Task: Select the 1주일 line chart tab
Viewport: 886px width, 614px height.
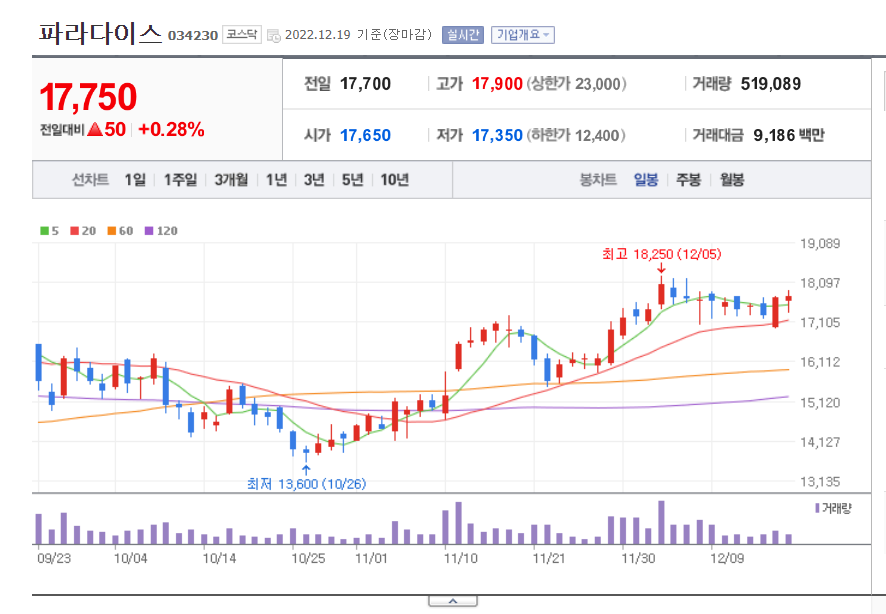Action: [x=180, y=180]
